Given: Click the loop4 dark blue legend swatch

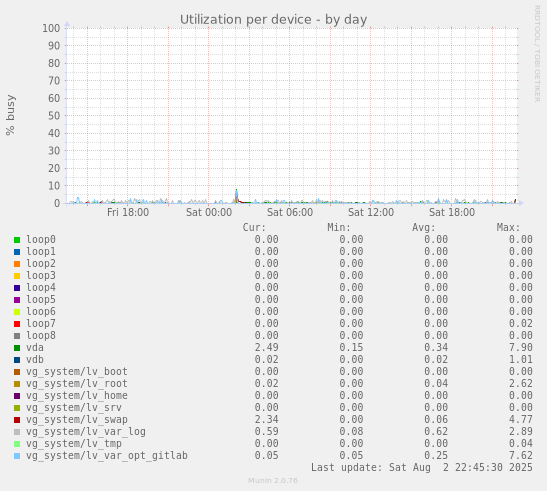Looking at the screenshot, I should (17, 288).
